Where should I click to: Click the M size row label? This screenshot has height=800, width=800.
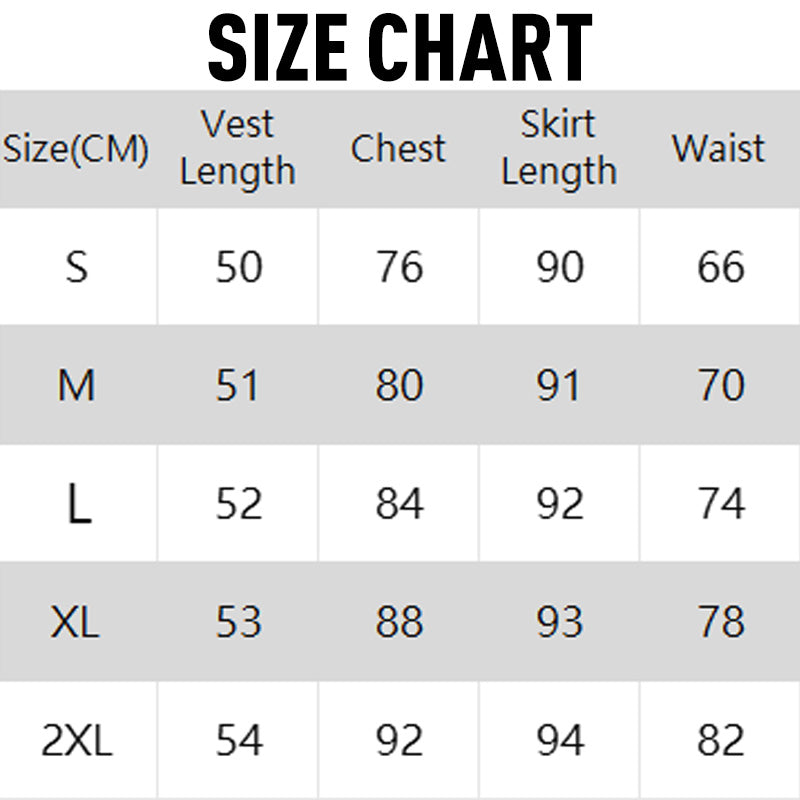77,386
